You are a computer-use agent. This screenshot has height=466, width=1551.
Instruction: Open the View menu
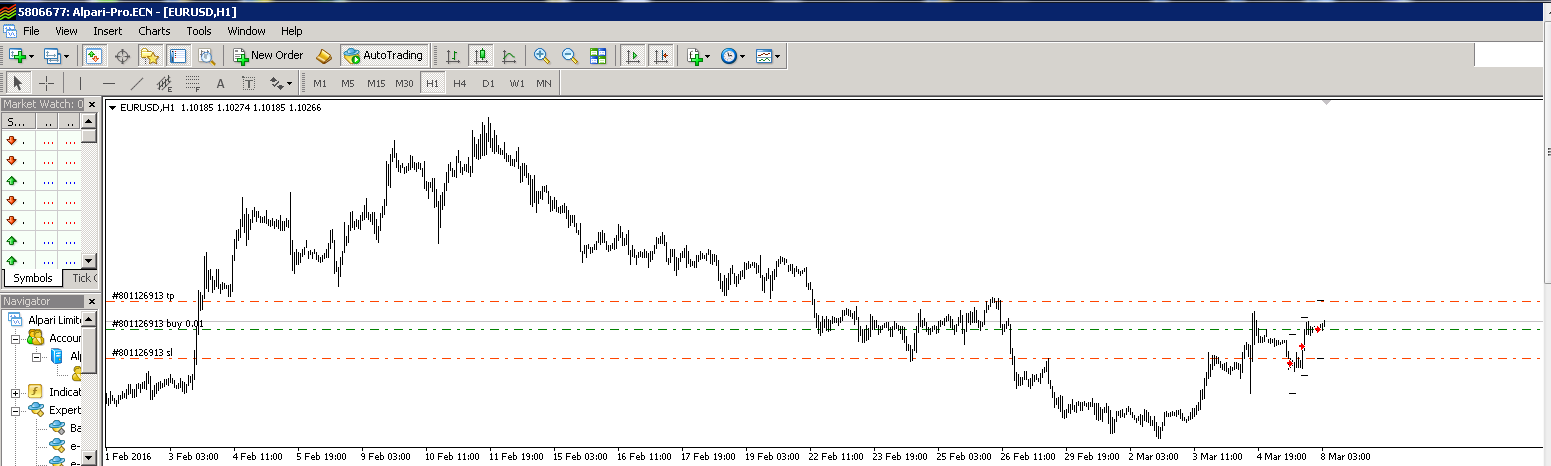[x=66, y=31]
